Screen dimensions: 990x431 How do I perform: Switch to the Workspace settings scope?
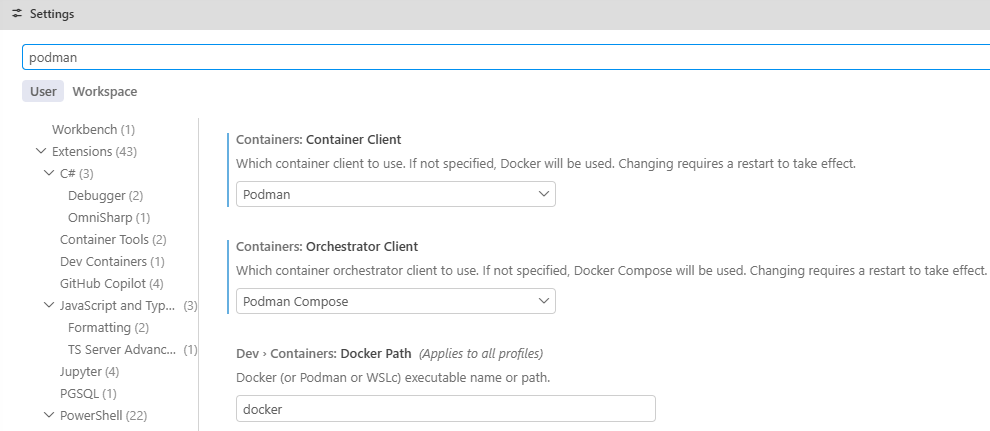[105, 92]
